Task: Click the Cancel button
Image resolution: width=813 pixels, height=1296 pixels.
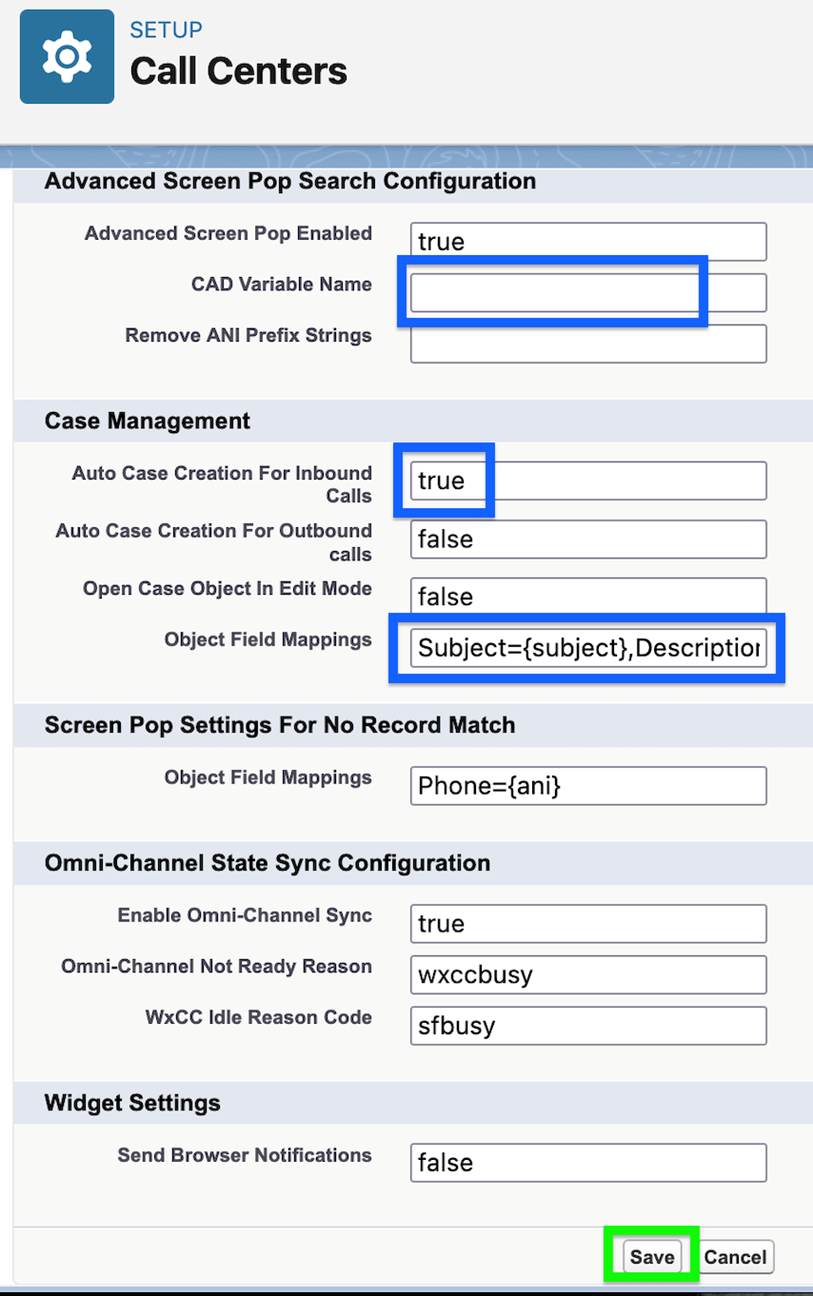Action: point(735,1257)
